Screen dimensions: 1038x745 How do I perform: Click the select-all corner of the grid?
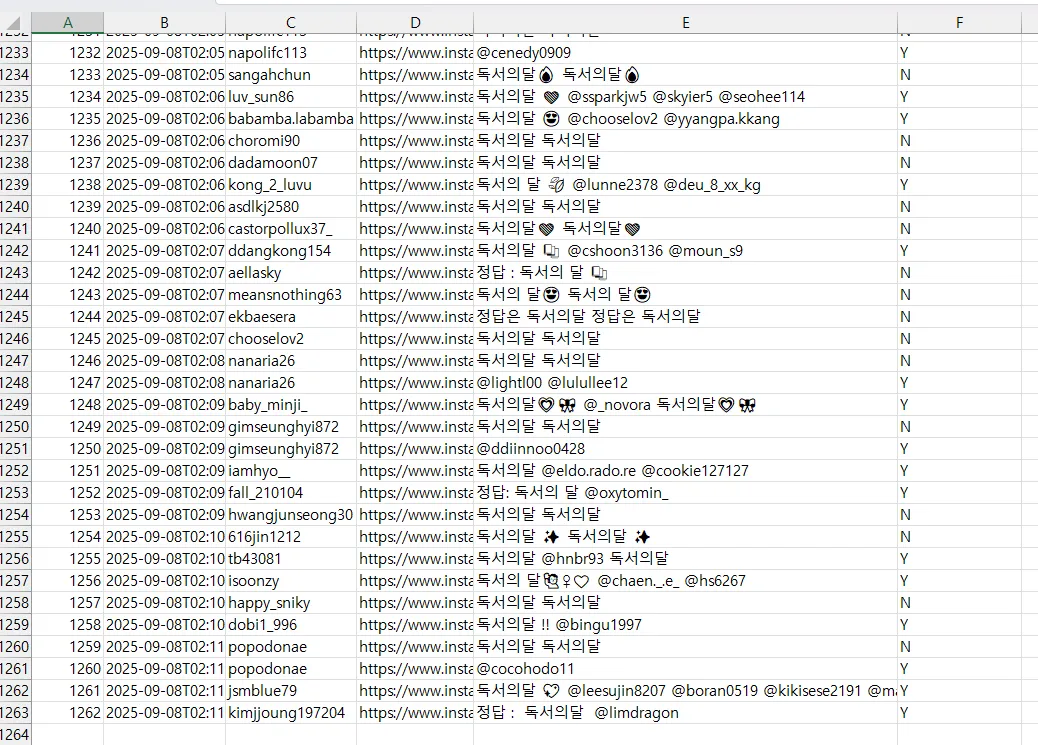[x=15, y=23]
